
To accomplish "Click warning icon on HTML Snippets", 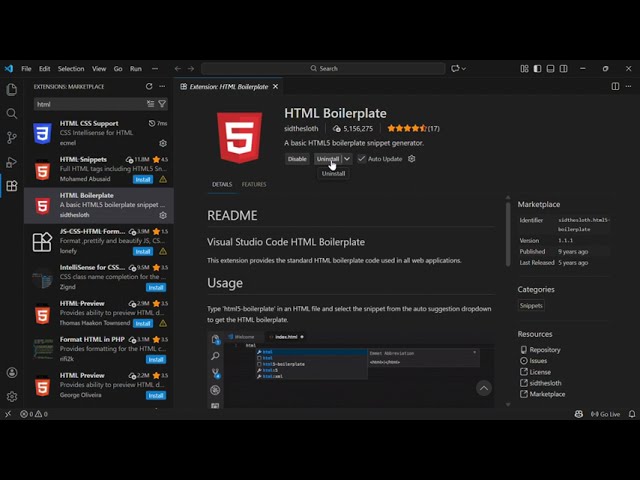I will tap(163, 179).
